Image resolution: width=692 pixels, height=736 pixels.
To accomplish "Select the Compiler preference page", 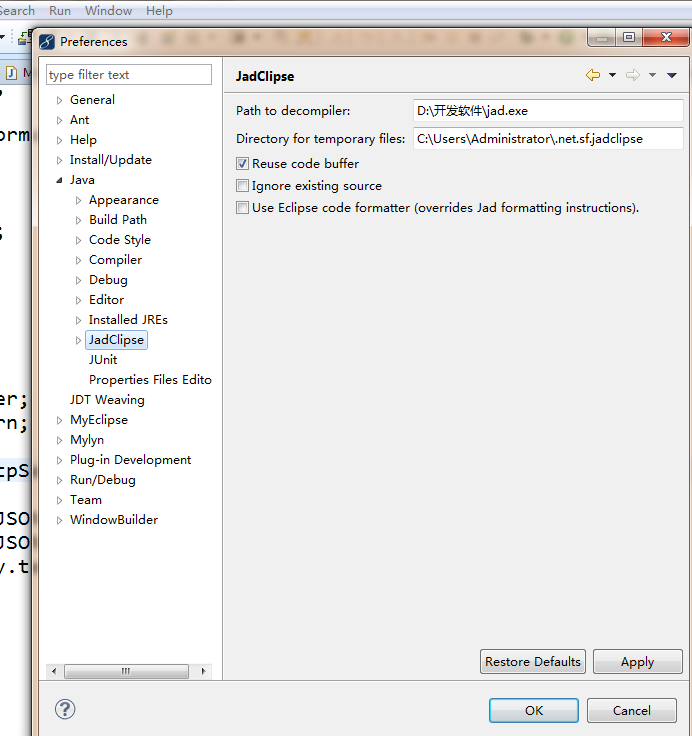I will pyautogui.click(x=115, y=260).
